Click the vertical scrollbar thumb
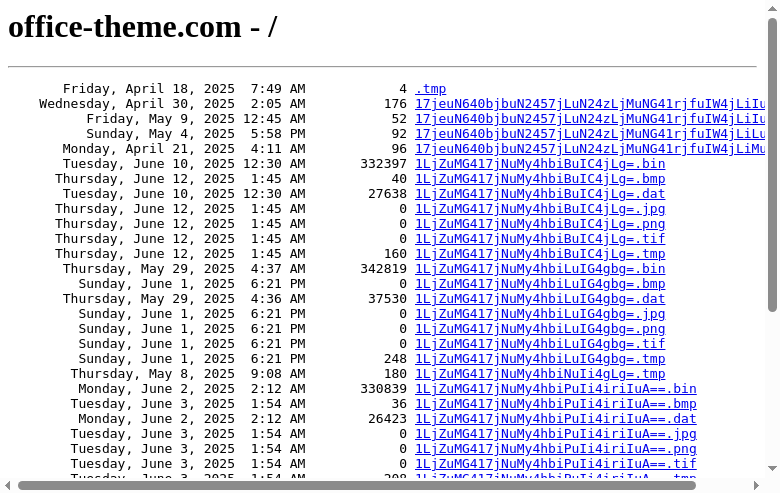 [x=772, y=165]
